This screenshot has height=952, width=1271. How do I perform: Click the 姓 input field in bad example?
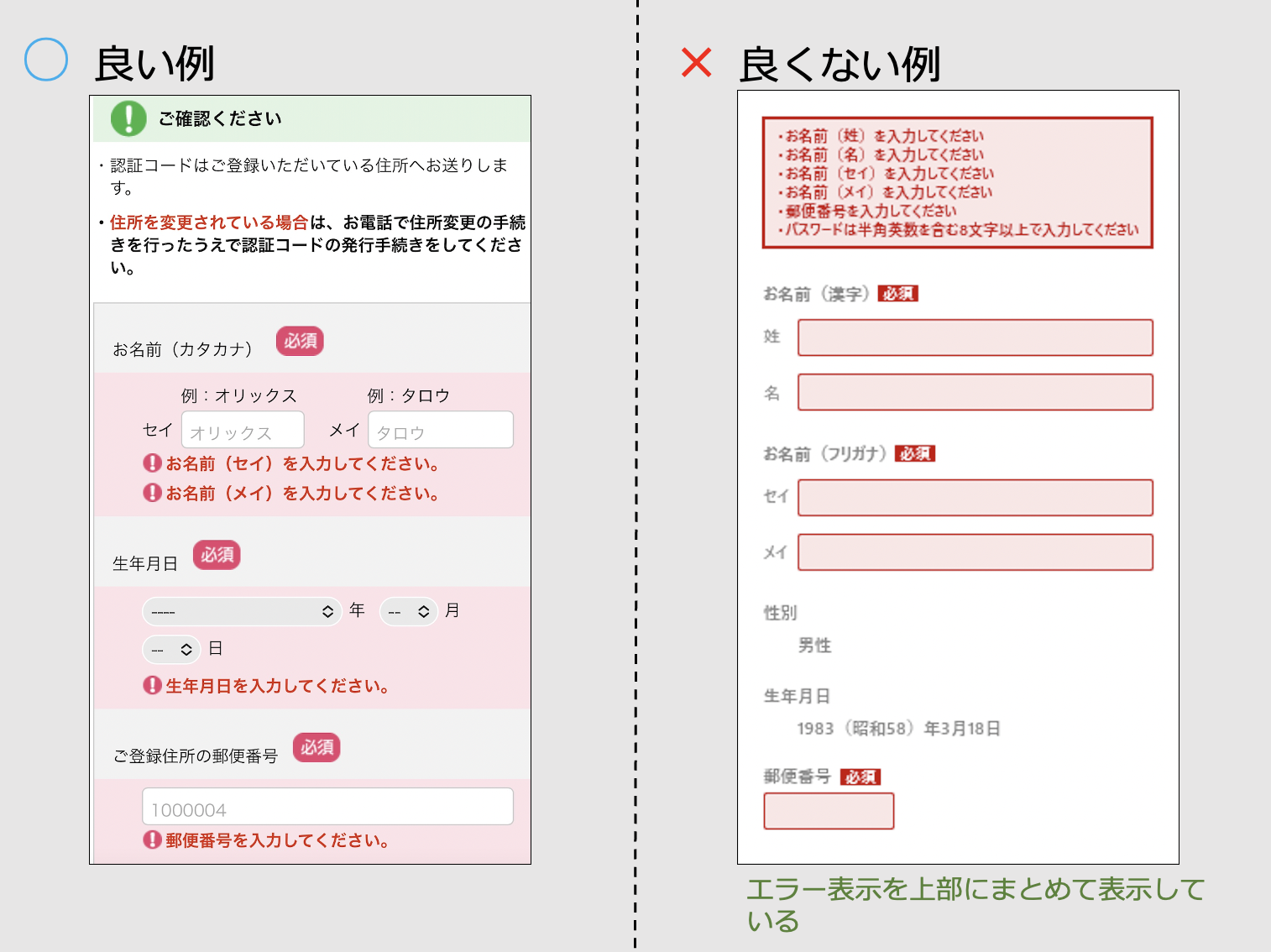click(x=975, y=337)
